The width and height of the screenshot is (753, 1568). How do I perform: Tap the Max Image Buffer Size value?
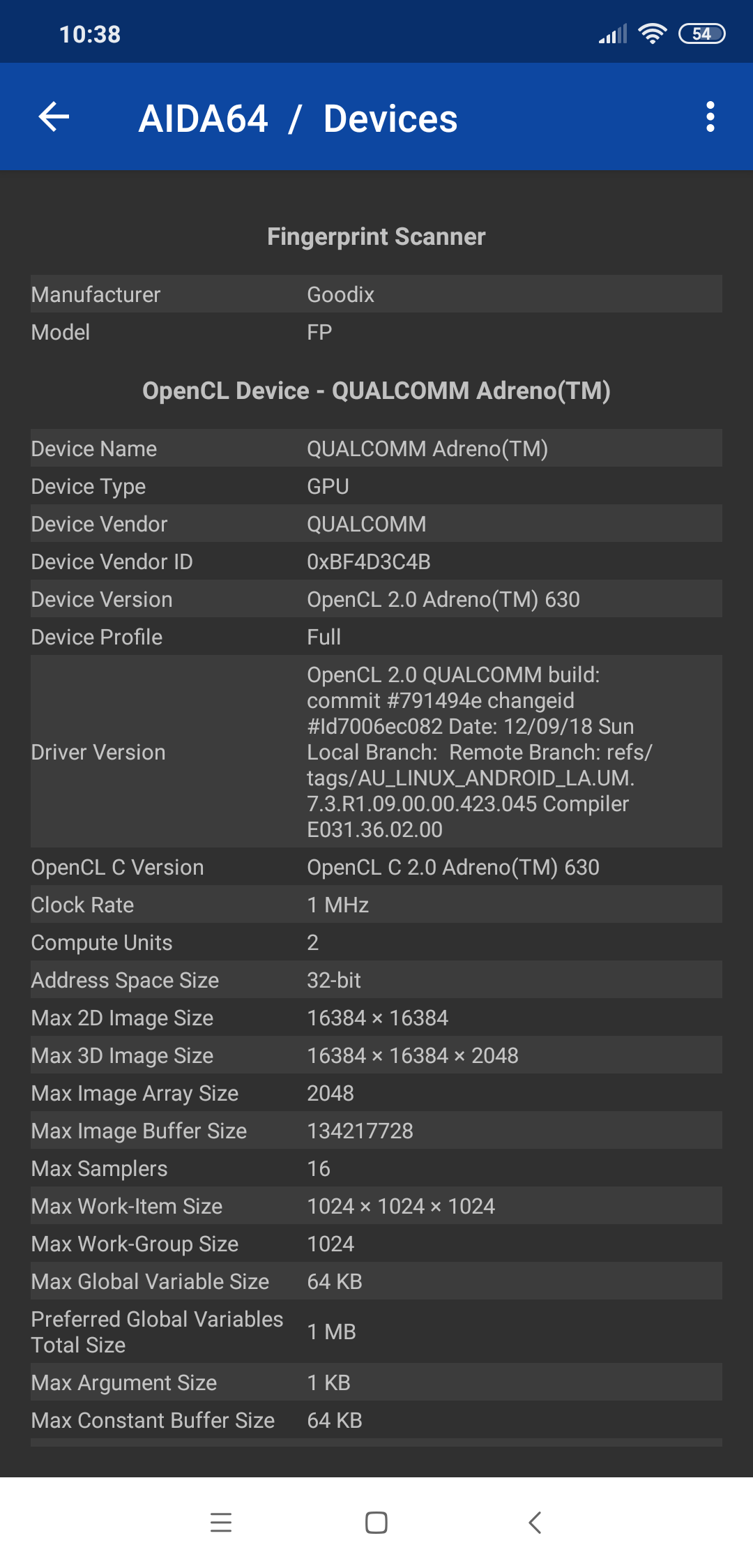(360, 1131)
